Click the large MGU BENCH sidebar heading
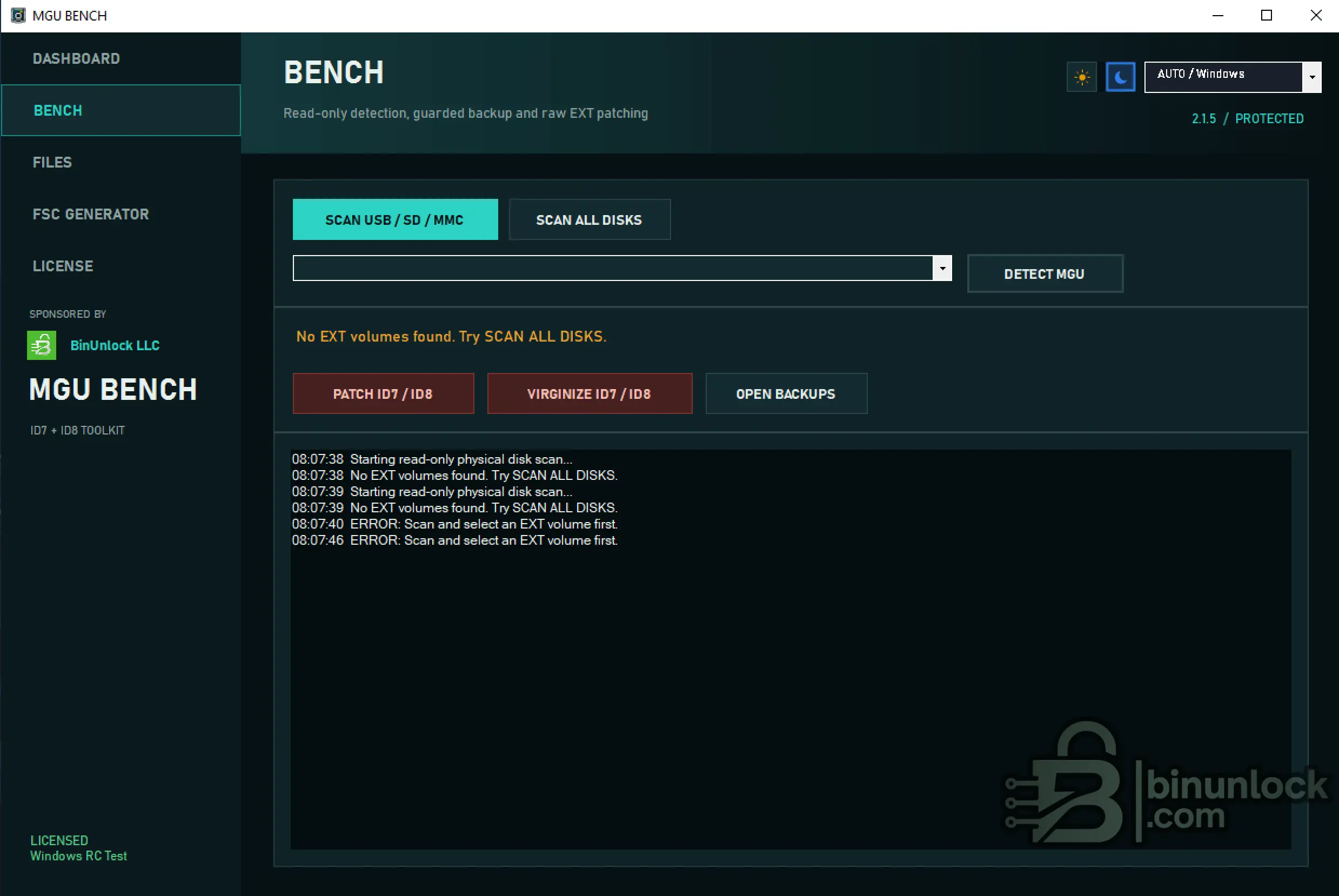The image size is (1339, 896). 113,390
